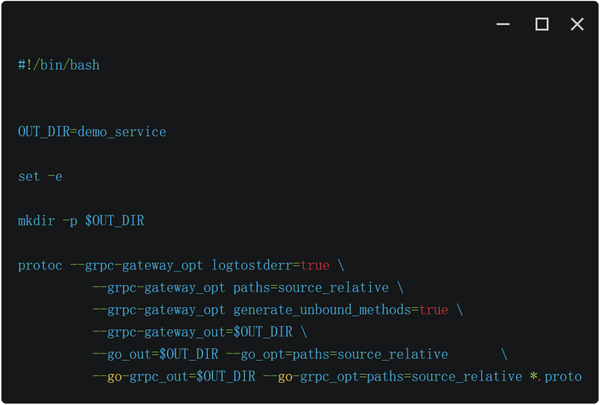Maximize the code window
Image resolution: width=600 pixels, height=405 pixels.
(x=541, y=25)
